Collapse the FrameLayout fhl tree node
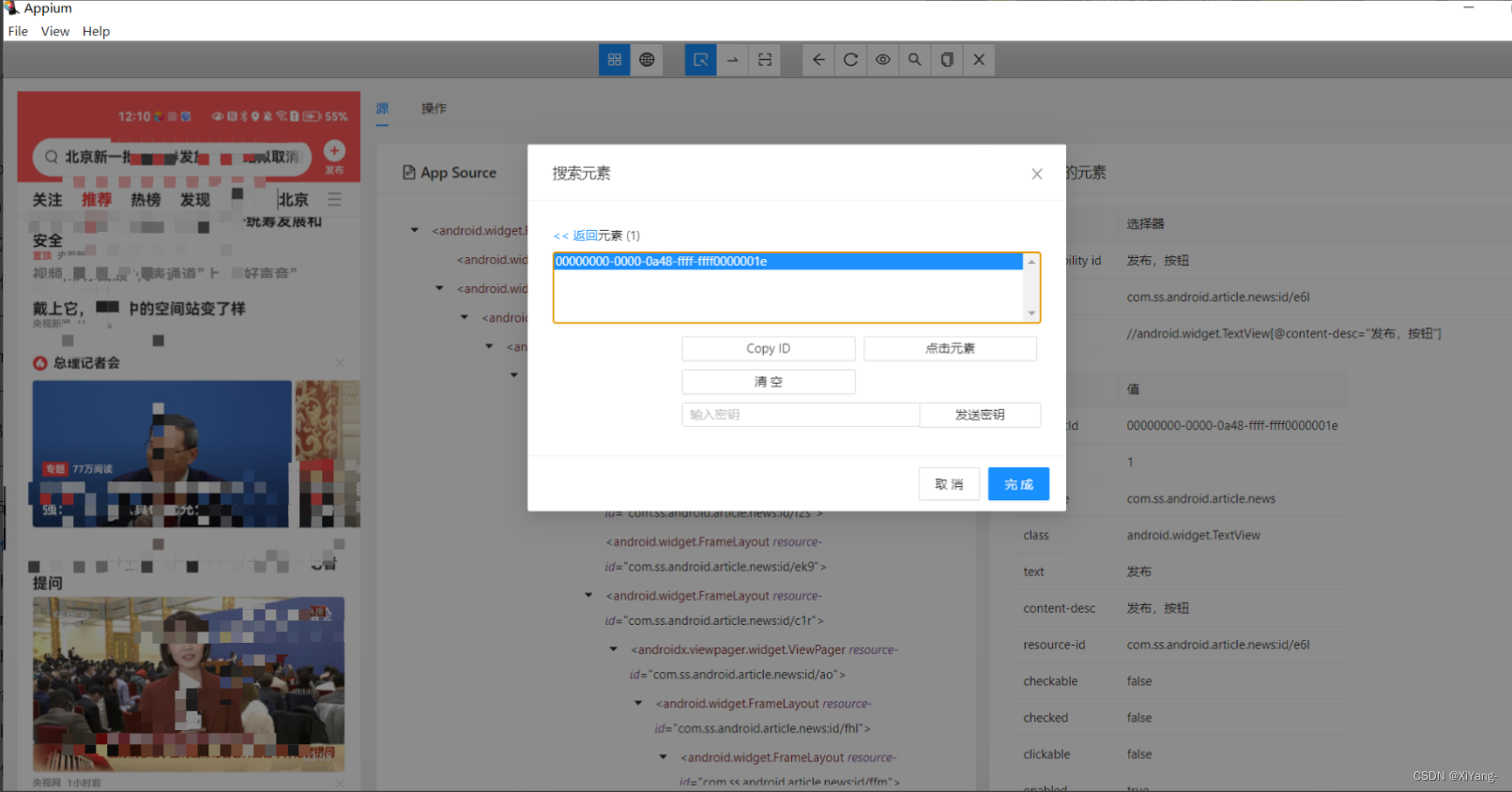This screenshot has width=1512, height=792. coord(638,703)
